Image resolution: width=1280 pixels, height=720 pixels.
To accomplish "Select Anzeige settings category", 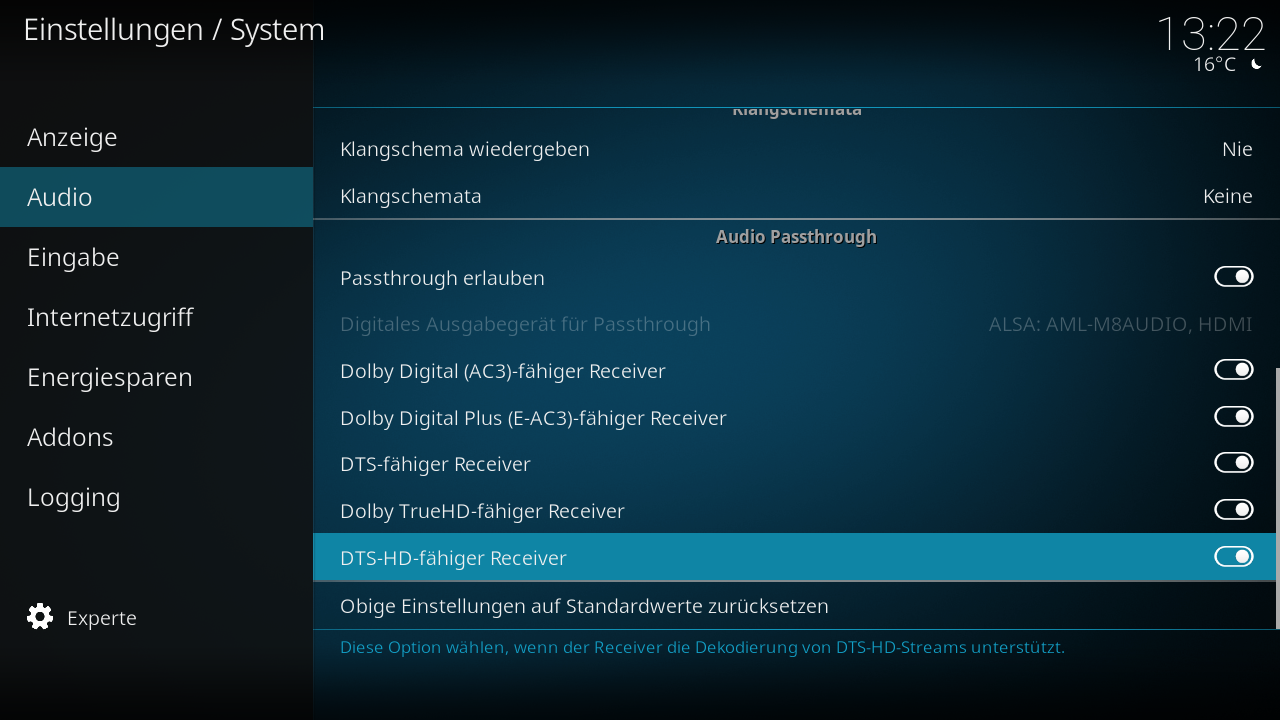I will tap(156, 137).
